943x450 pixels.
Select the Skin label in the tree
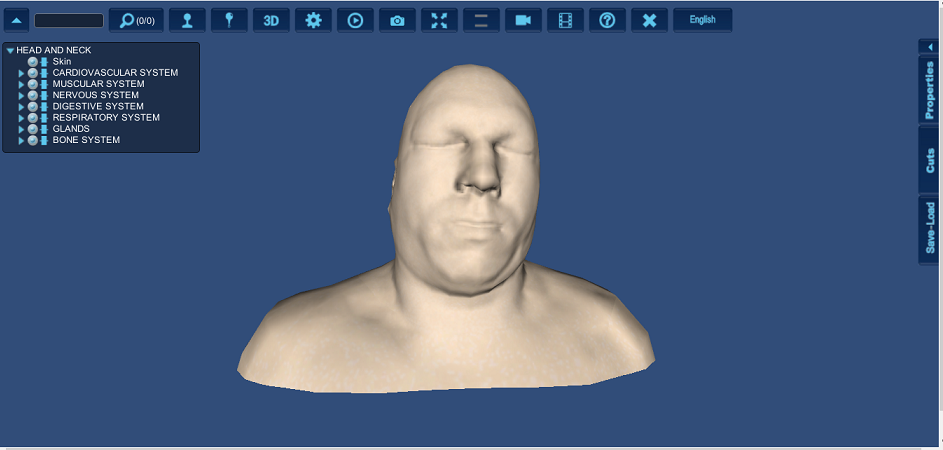point(62,61)
